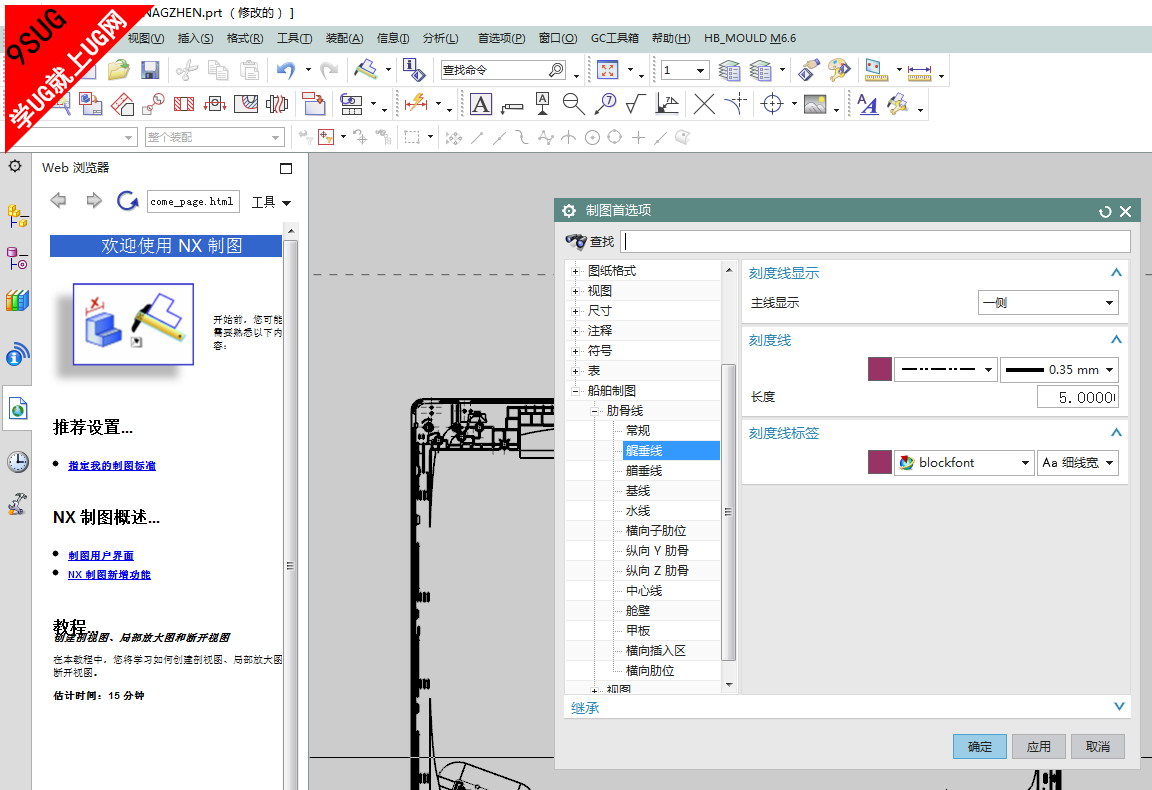
Task: Click the Save floppy disk icon
Action: coord(150,71)
